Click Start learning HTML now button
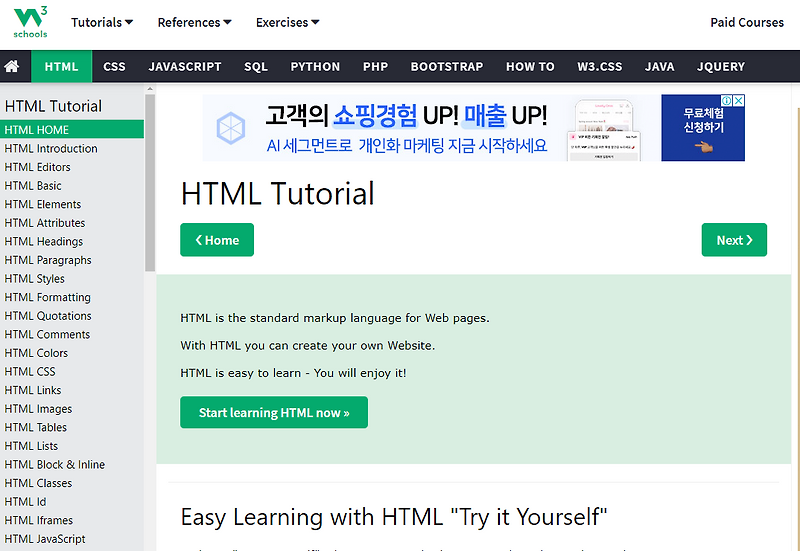Viewport: 800px width, 551px height. pyautogui.click(x=274, y=412)
